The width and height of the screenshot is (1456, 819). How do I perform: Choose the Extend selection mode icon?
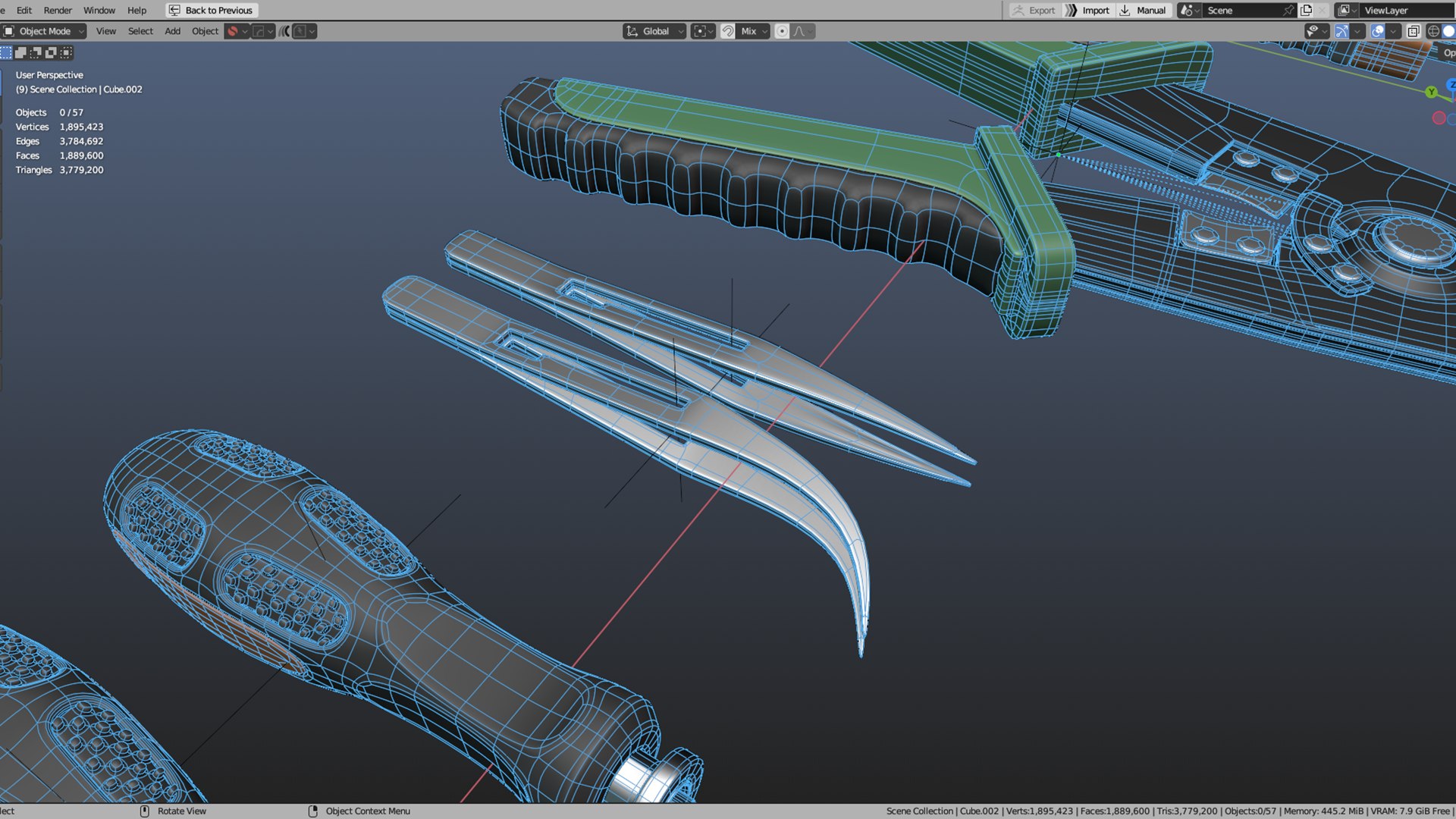(21, 52)
